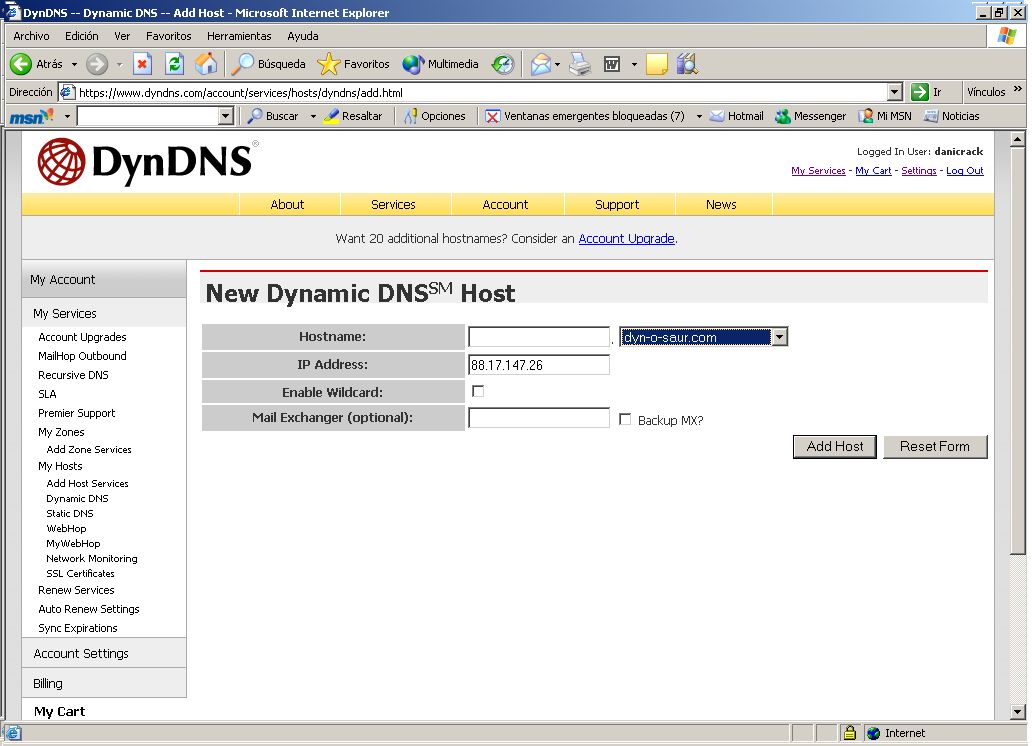Open the Archivo menu

tap(31, 36)
